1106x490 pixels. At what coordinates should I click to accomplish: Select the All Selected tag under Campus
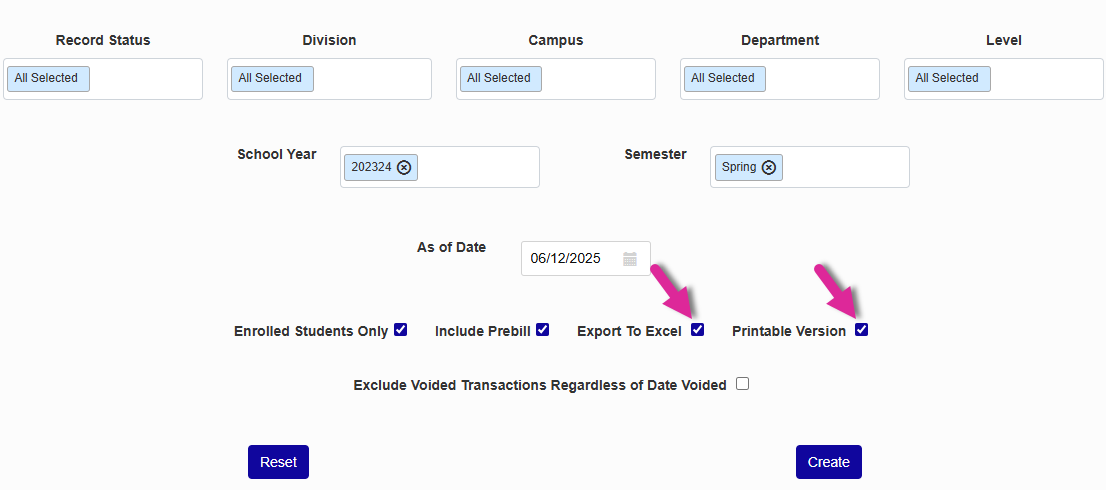[x=499, y=79]
